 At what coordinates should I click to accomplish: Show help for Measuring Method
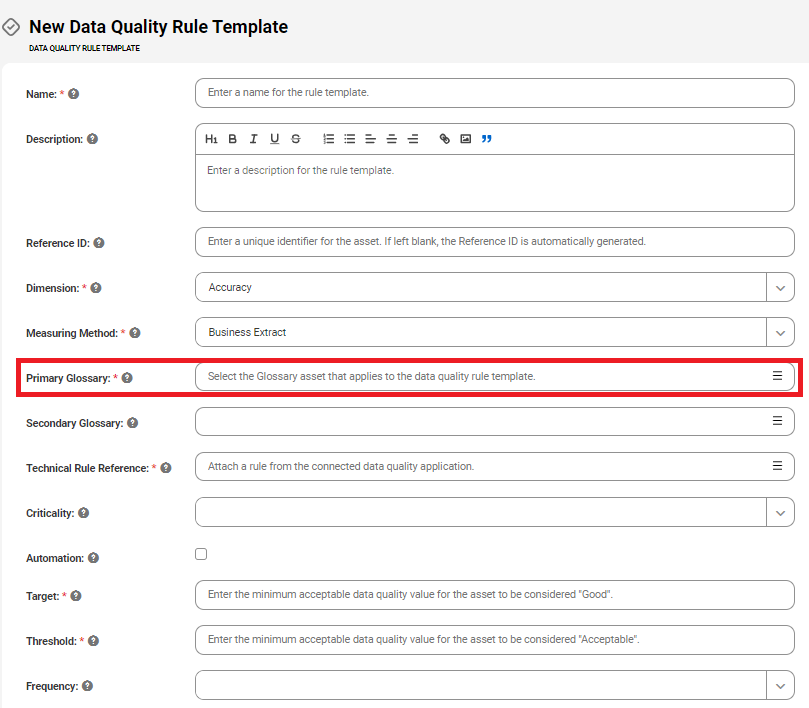tap(135, 333)
